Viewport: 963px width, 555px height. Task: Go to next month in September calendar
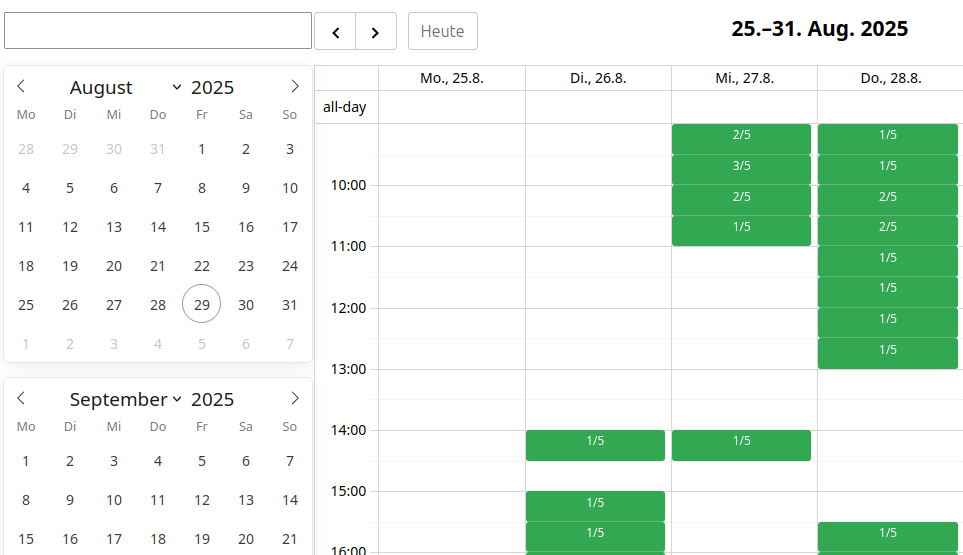pyautogui.click(x=294, y=399)
